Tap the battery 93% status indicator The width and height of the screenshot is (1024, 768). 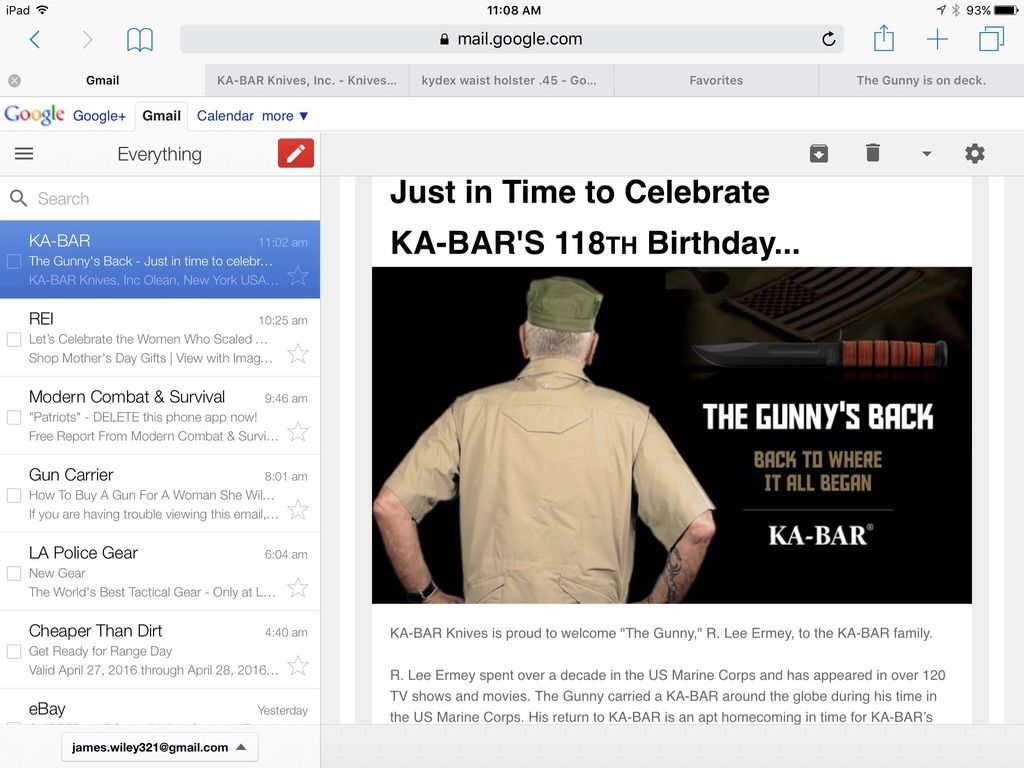click(x=992, y=10)
